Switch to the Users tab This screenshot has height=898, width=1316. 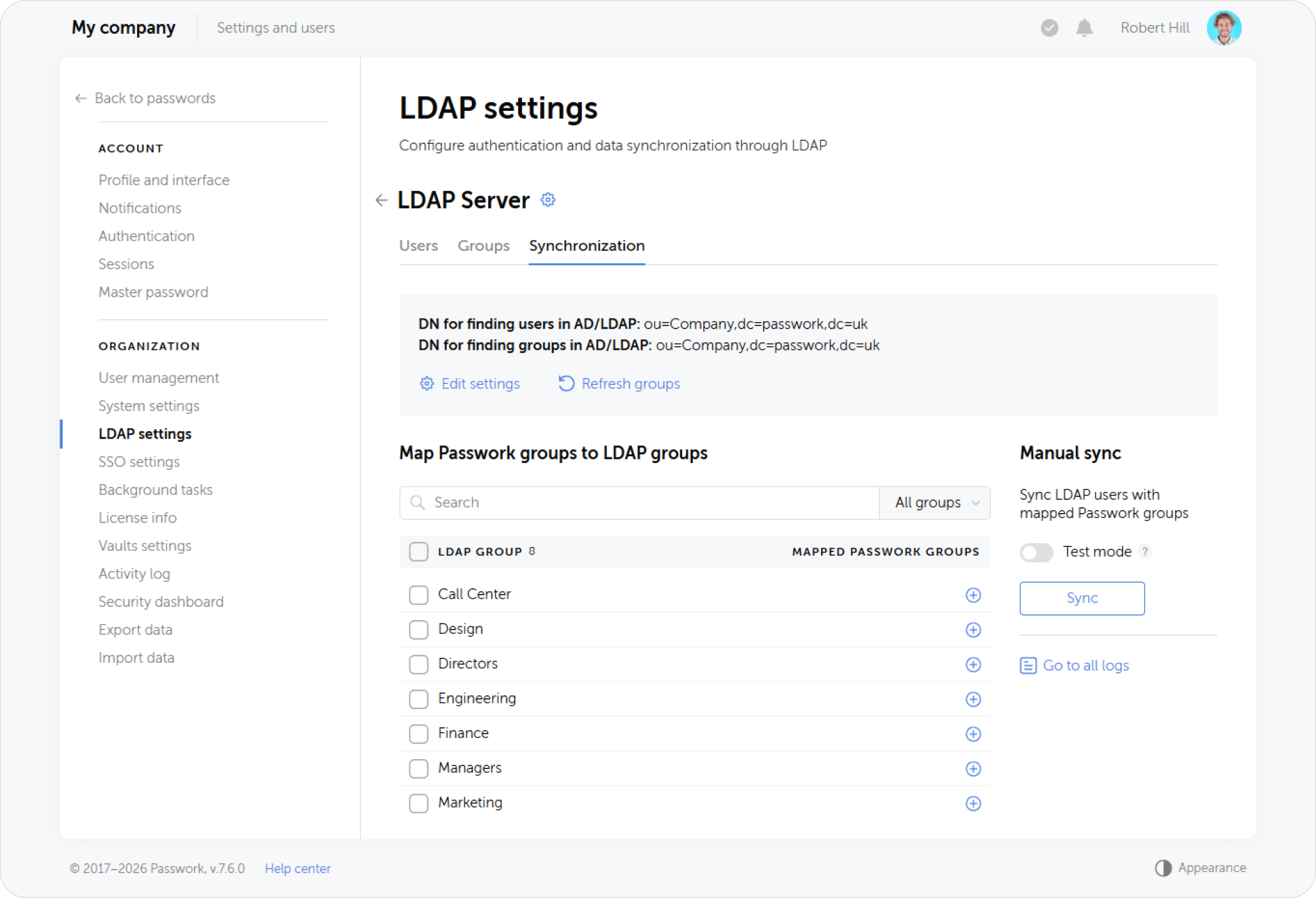pyautogui.click(x=419, y=245)
